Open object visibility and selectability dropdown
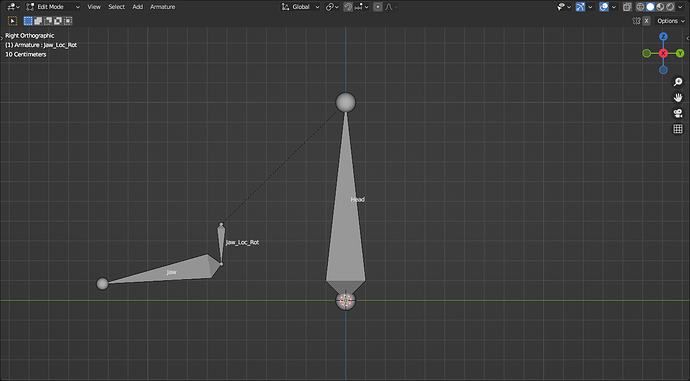 coord(564,7)
